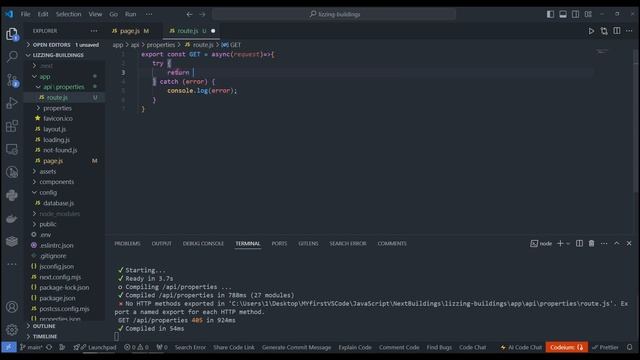Image resolution: width=640 pixels, height=360 pixels.
Task: Toggle Prettier formatter status item
Action: (x=605, y=347)
